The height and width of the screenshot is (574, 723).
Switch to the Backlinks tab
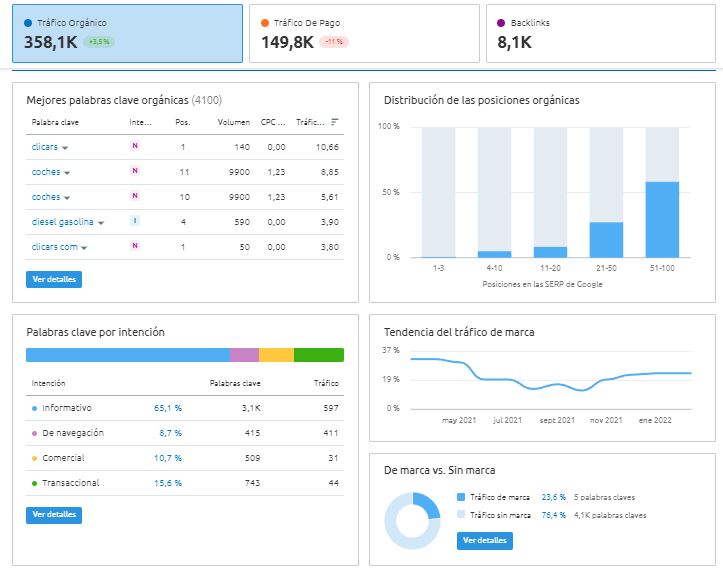click(601, 34)
